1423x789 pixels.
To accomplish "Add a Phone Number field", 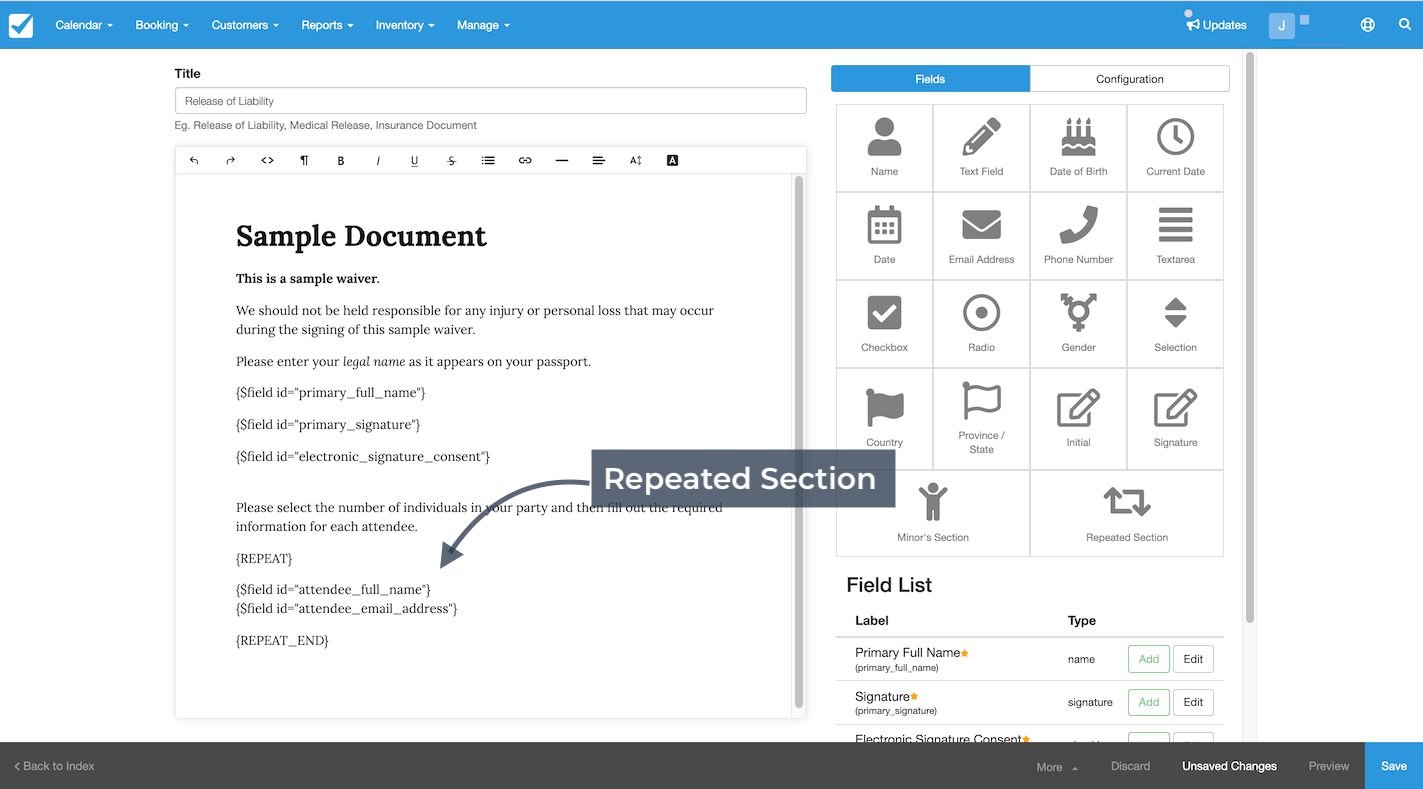I will pyautogui.click(x=1078, y=236).
